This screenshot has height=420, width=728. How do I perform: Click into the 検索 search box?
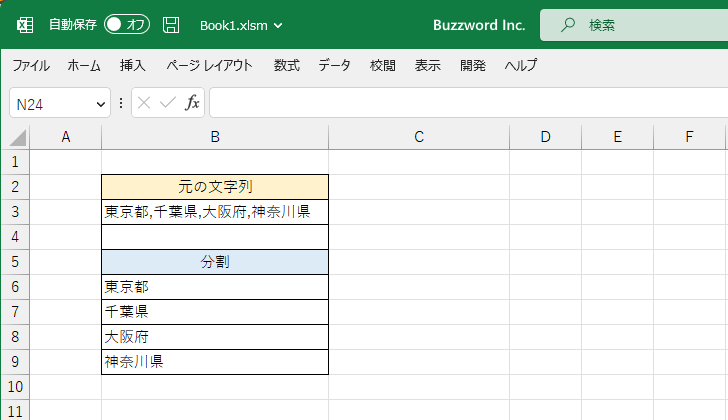(634, 25)
